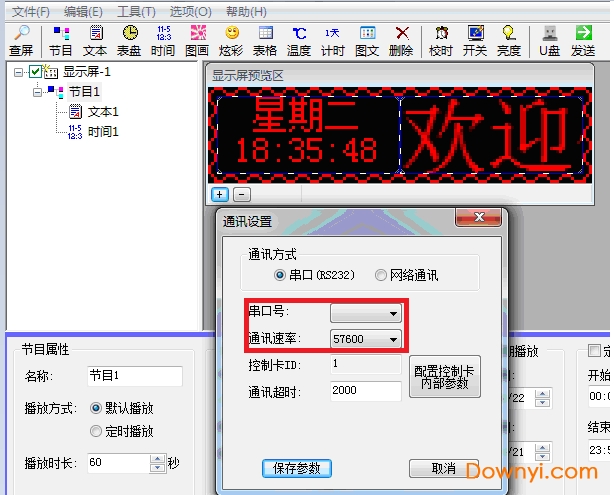Open the 图画 picture tool
Image resolution: width=614 pixels, height=495 pixels.
click(x=197, y=41)
